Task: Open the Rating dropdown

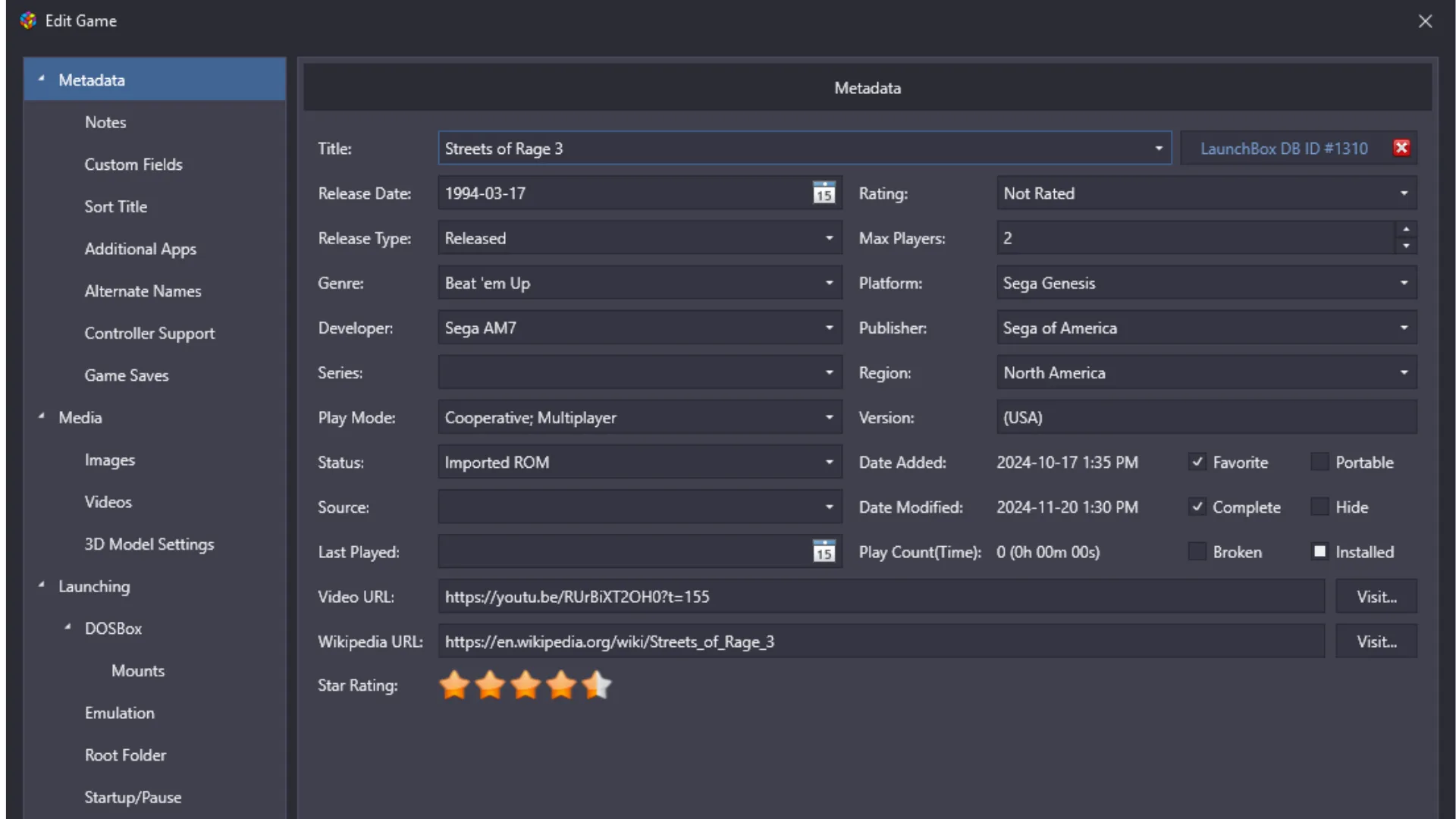Action: coord(1404,193)
